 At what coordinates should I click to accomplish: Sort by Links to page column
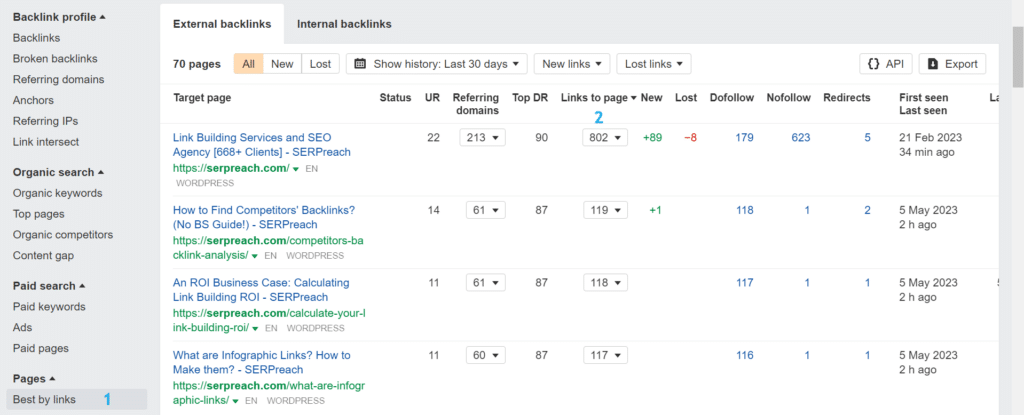point(599,98)
